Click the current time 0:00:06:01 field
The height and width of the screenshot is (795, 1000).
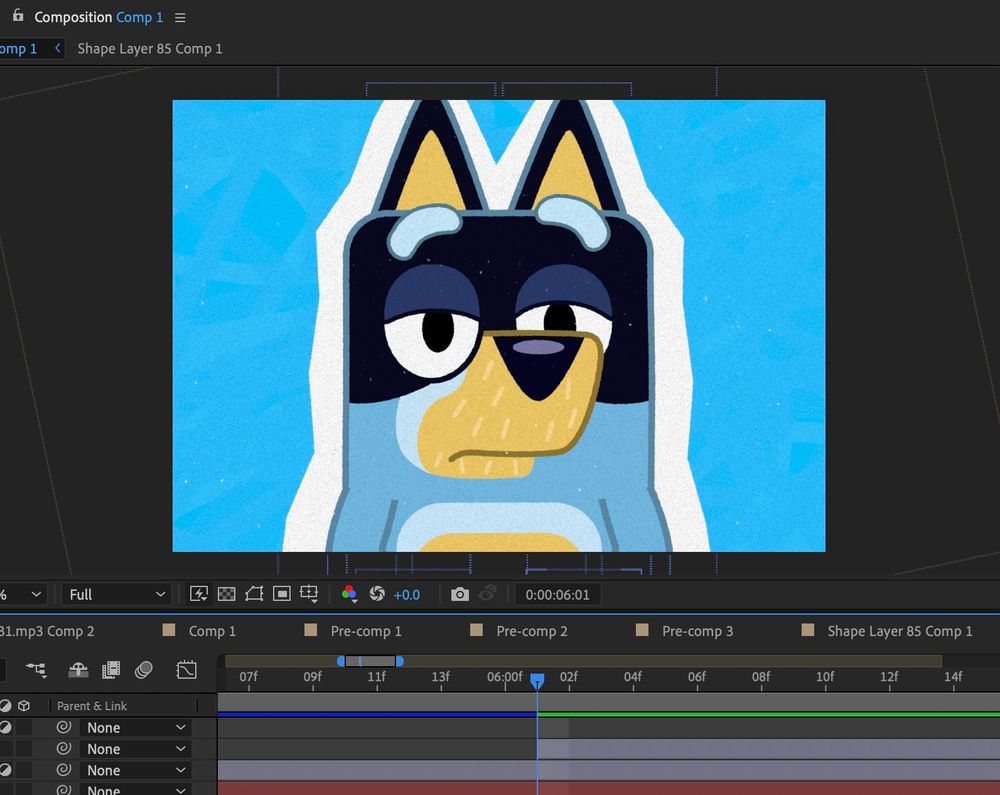(x=558, y=594)
